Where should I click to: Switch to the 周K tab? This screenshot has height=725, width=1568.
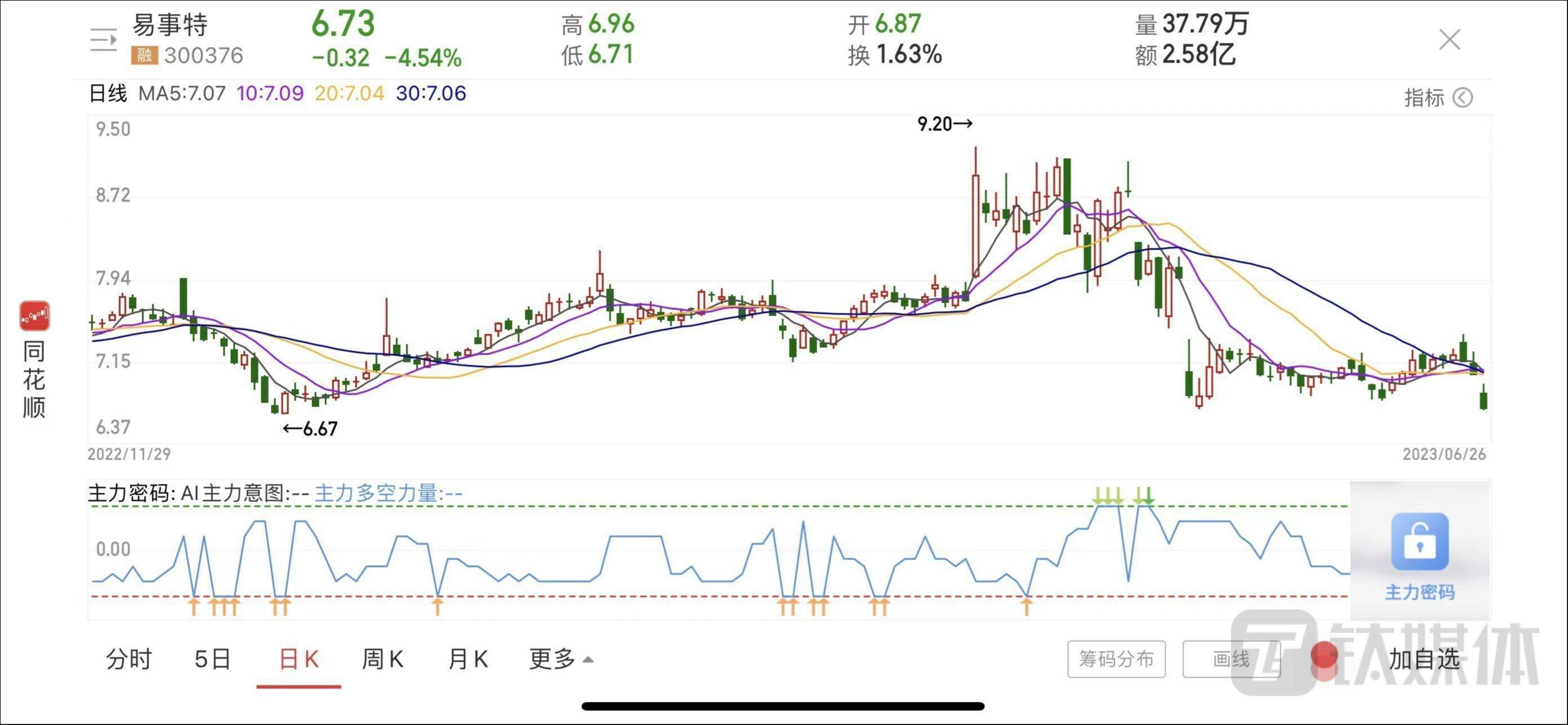pyautogui.click(x=383, y=660)
